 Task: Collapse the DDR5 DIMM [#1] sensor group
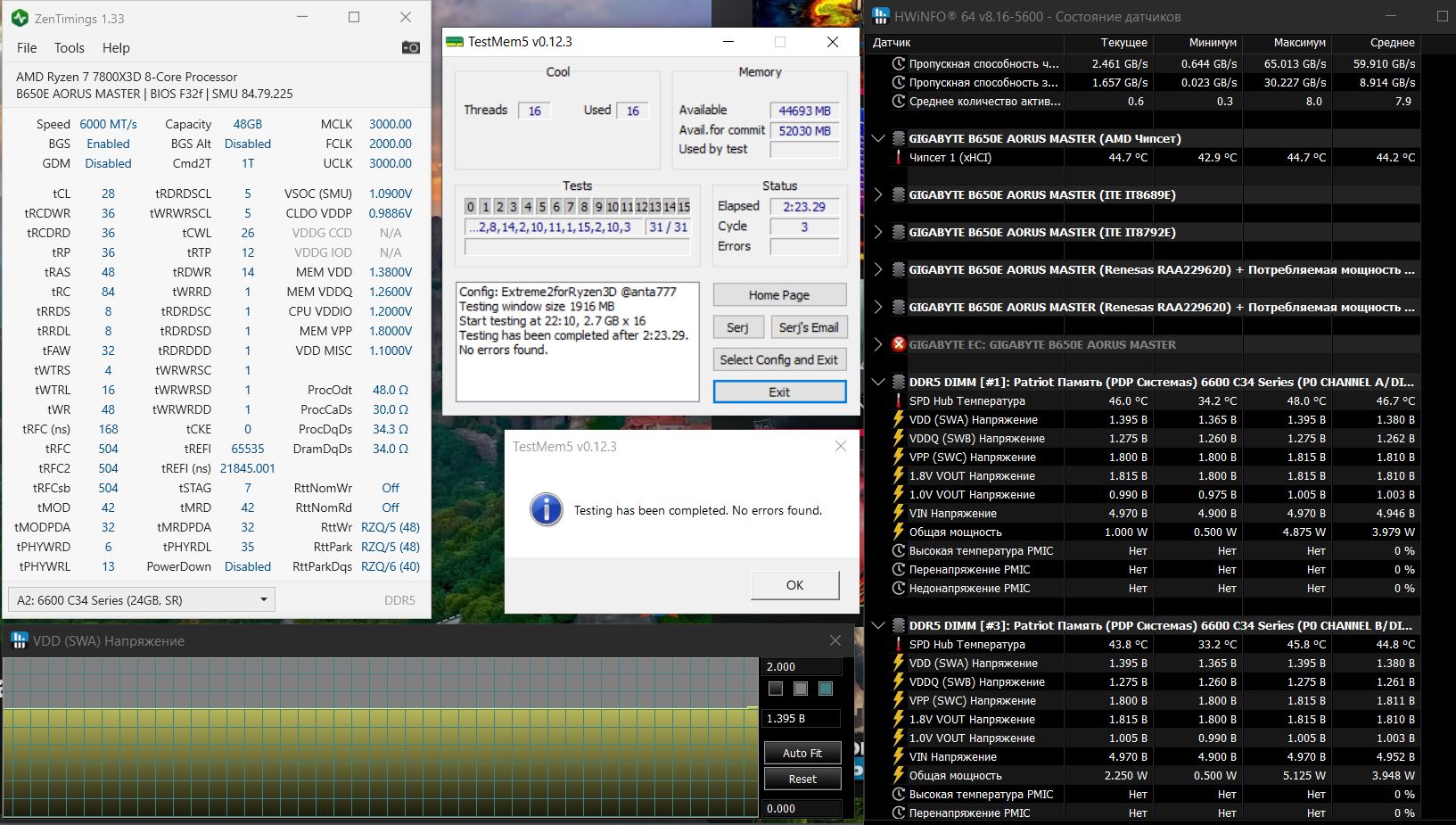click(x=878, y=382)
